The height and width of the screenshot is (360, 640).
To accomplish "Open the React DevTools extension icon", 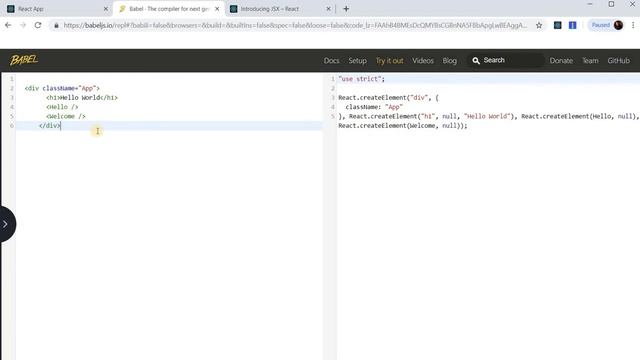I will tap(558, 25).
